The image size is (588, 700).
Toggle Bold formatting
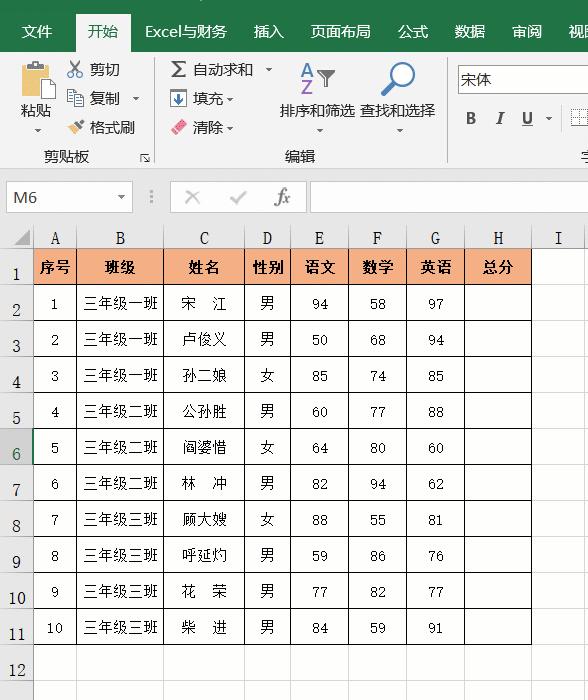coord(471,118)
